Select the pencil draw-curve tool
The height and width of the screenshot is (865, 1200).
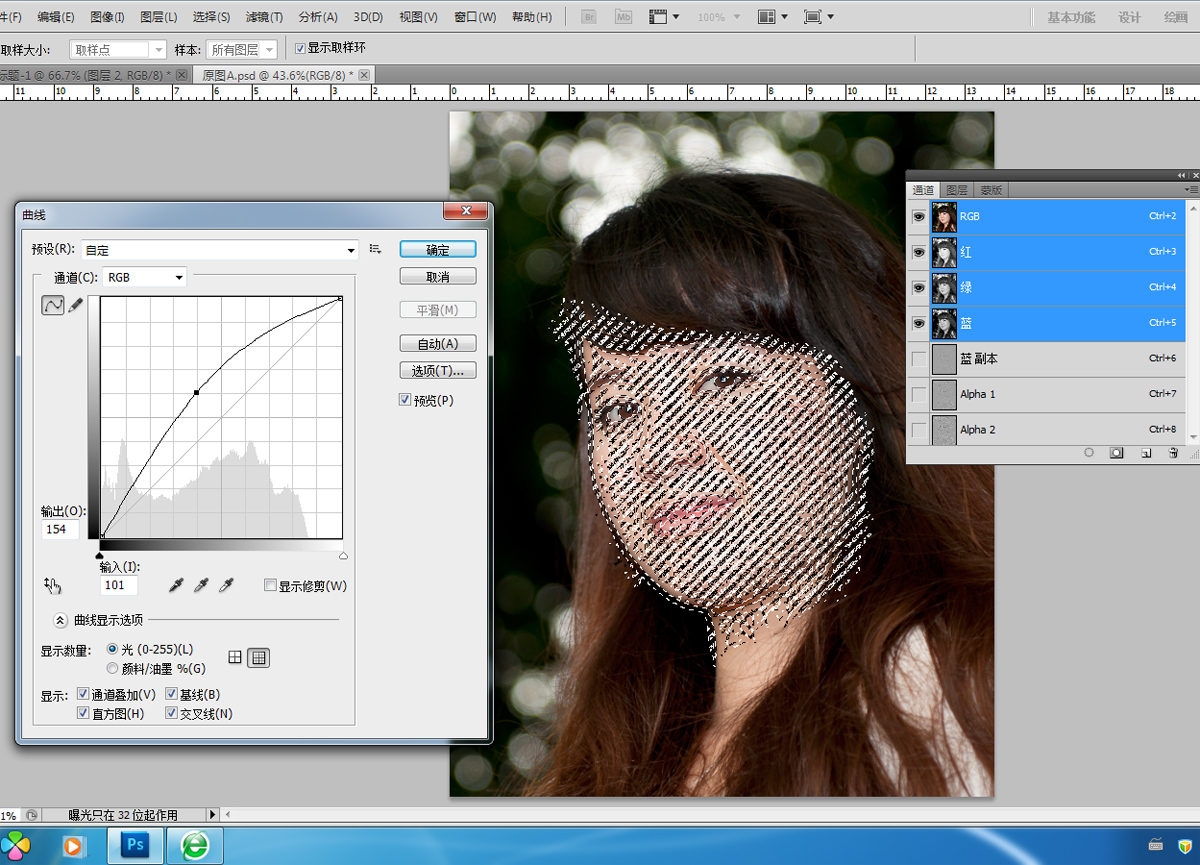point(75,306)
